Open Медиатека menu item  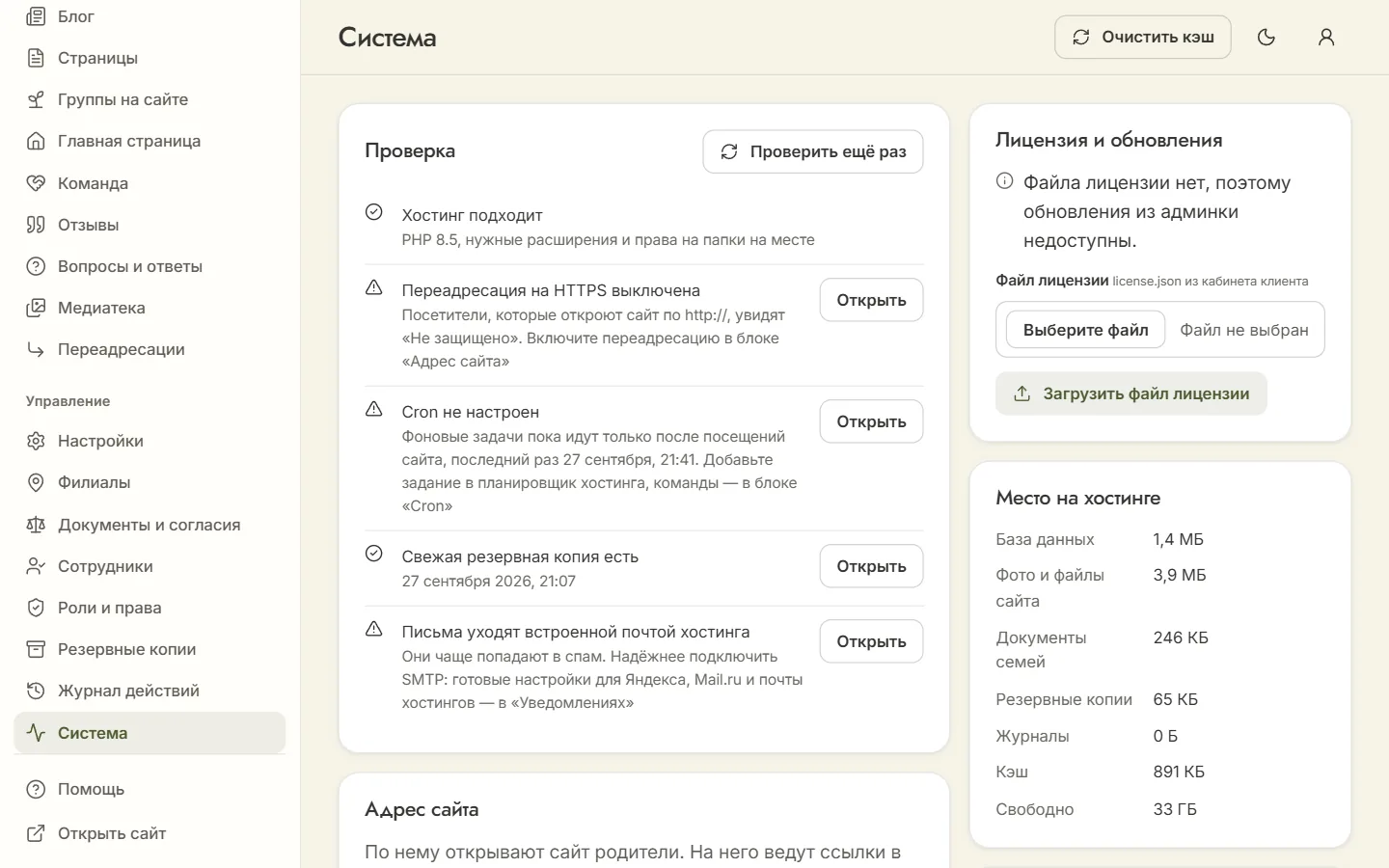tap(150, 308)
